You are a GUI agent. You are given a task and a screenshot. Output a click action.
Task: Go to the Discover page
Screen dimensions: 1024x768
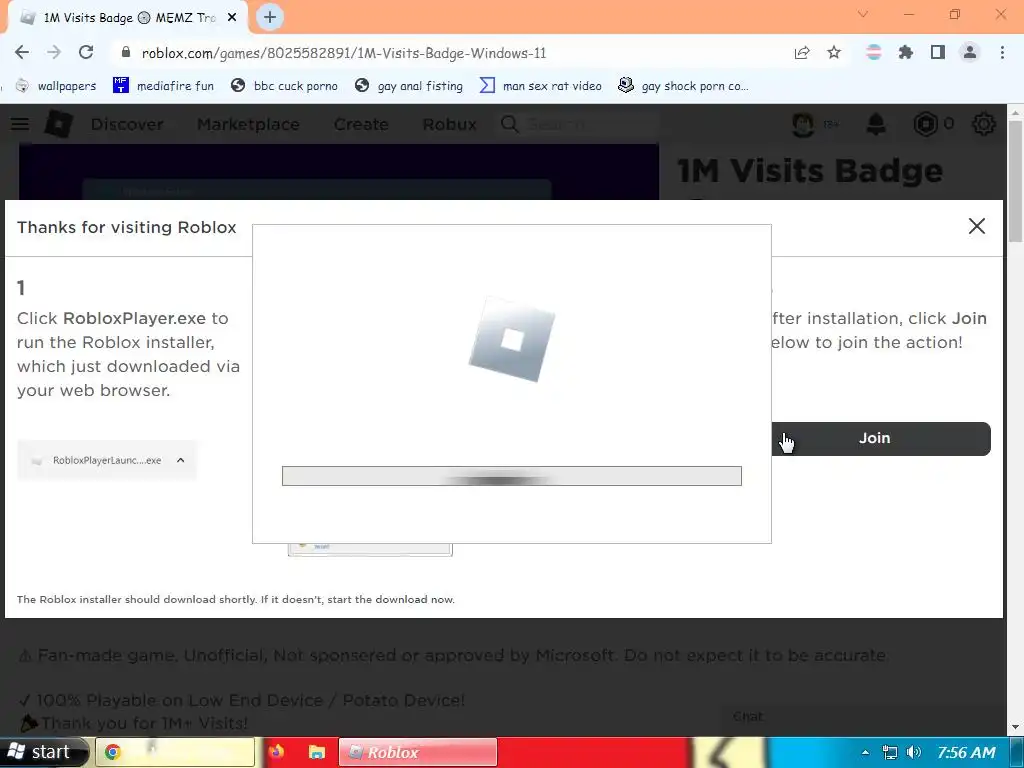pyautogui.click(x=127, y=124)
